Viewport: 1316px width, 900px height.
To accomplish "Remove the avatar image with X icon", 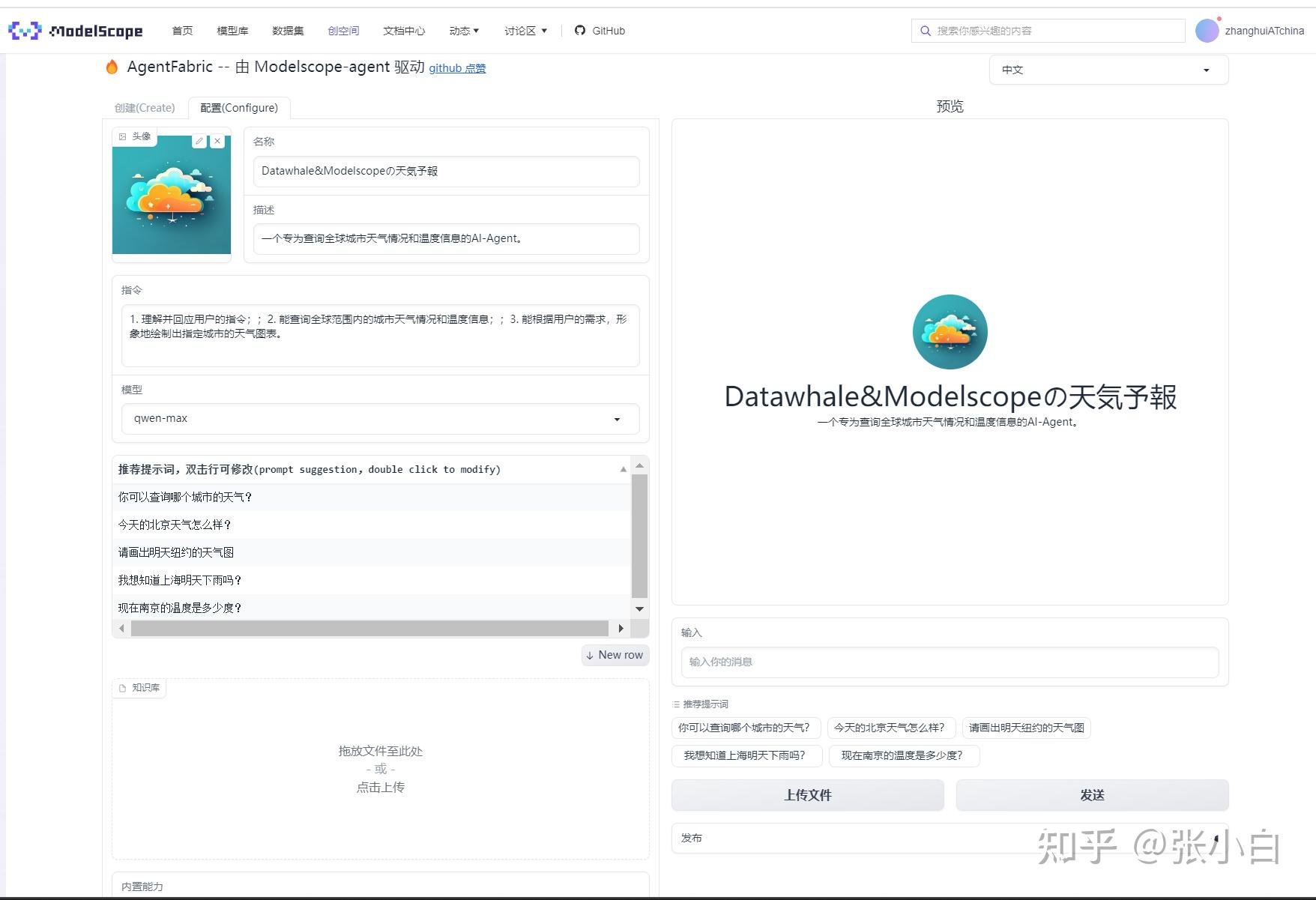I will [x=217, y=141].
